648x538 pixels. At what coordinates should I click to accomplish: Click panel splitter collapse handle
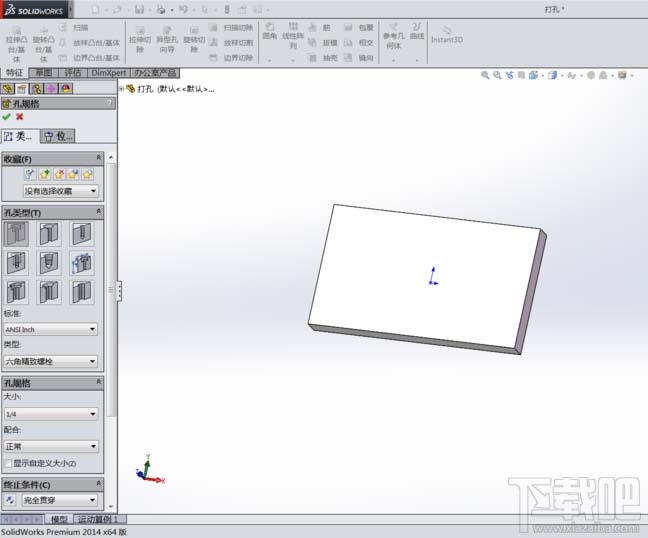119,291
